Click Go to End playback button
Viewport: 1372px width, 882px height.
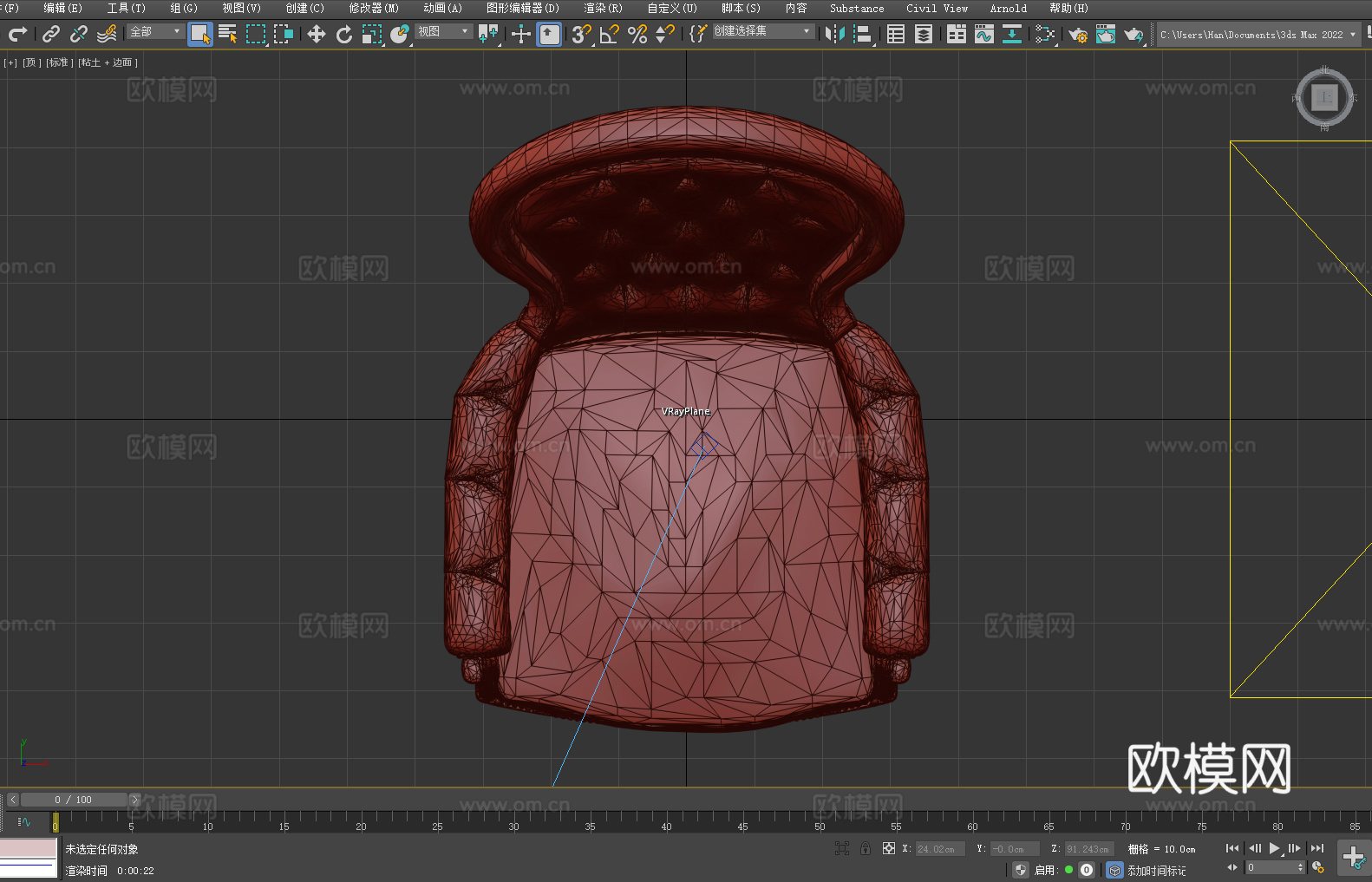point(1316,848)
